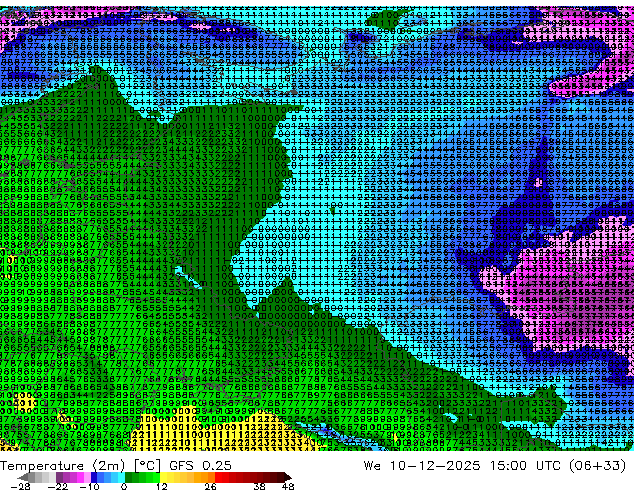Click the cyan legend swatch left of 0
The width and height of the screenshot is (634, 490).
click(x=121, y=477)
